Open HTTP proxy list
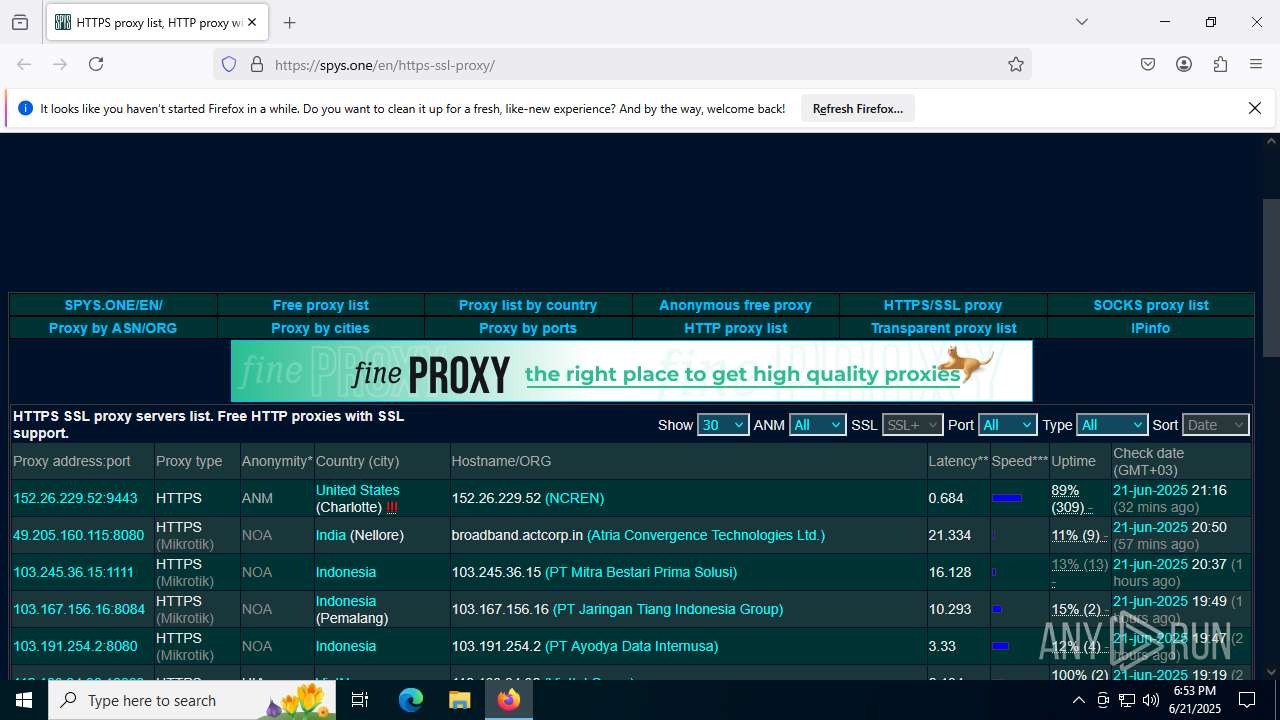The height and width of the screenshot is (720, 1280). coord(735,328)
